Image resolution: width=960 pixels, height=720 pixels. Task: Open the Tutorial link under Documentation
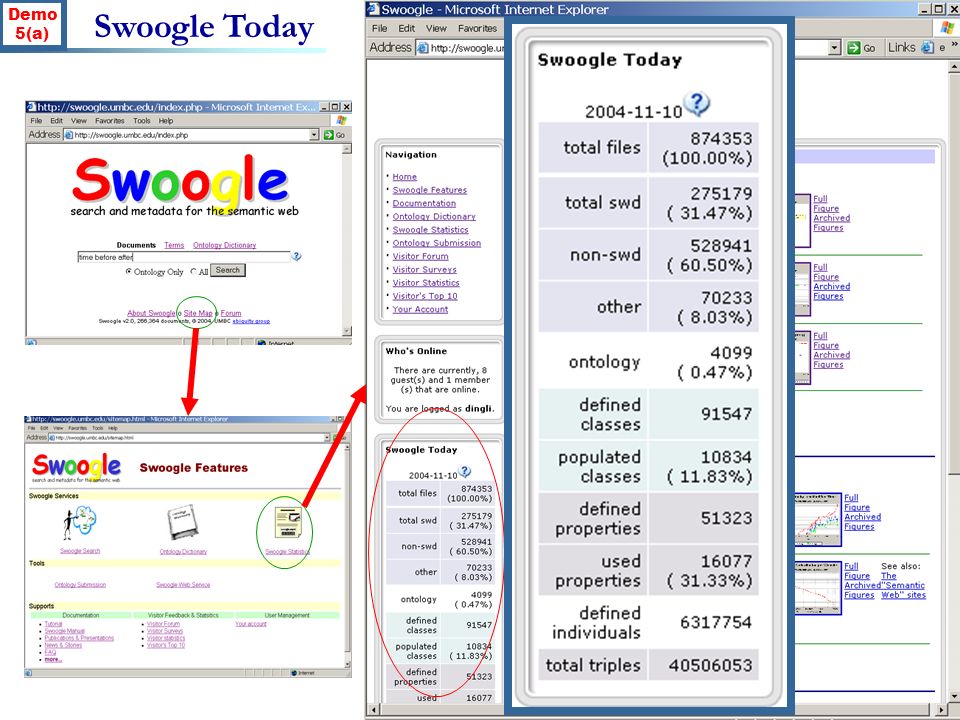pos(53,624)
